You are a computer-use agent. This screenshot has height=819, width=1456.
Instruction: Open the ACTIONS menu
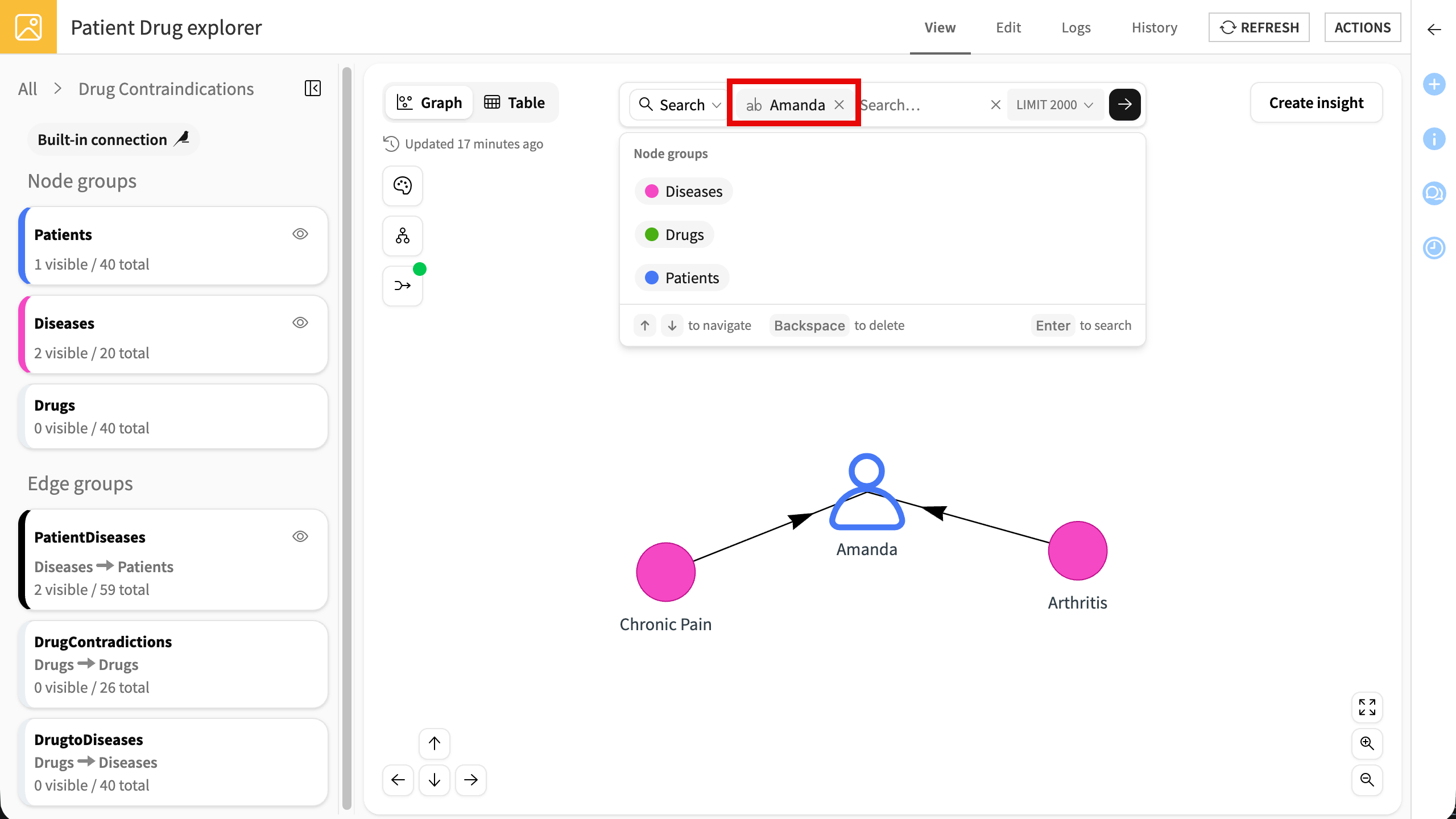click(1363, 27)
